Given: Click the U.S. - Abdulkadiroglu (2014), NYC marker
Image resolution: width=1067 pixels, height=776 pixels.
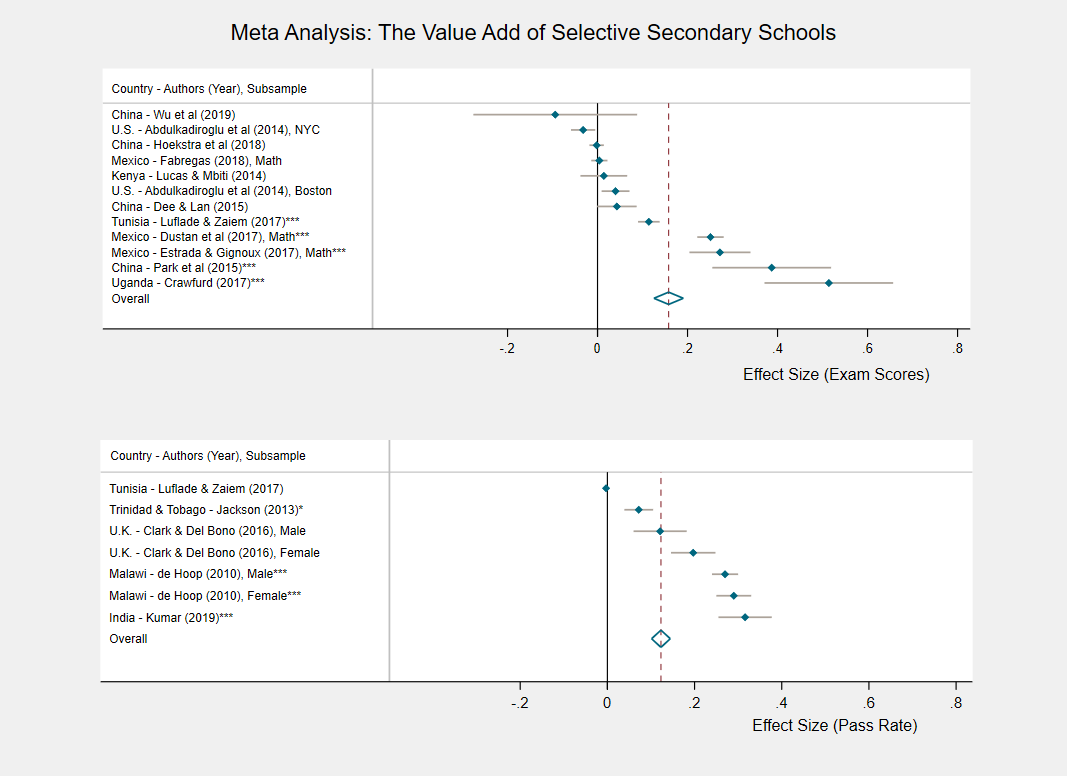Looking at the screenshot, I should click(x=582, y=129).
